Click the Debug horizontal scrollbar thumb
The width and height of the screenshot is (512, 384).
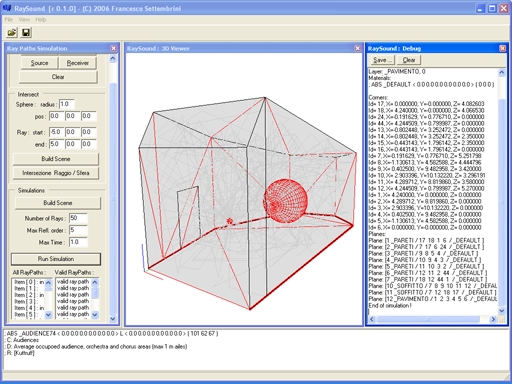pos(428,319)
